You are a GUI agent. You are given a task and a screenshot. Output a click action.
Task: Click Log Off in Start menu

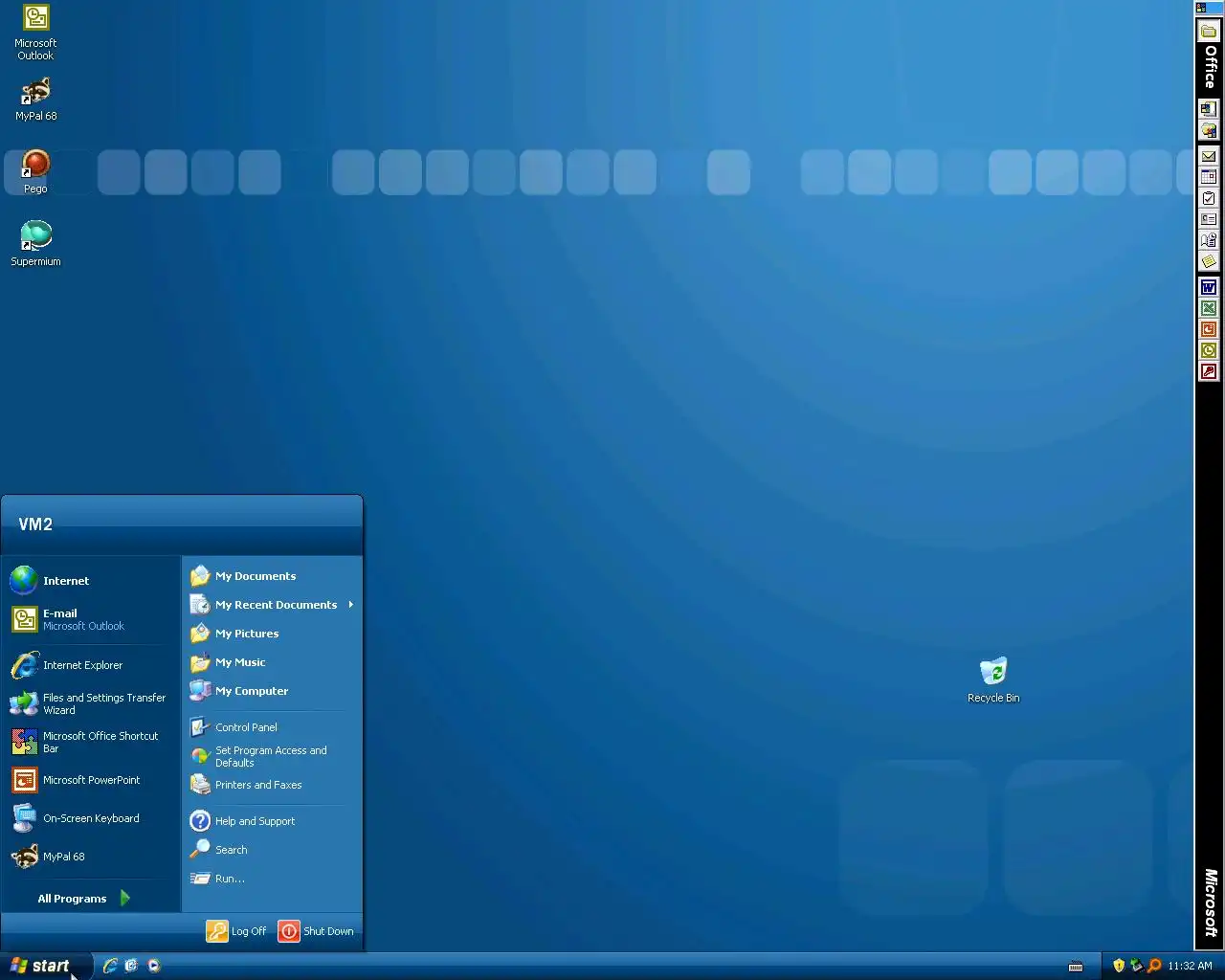point(237,931)
